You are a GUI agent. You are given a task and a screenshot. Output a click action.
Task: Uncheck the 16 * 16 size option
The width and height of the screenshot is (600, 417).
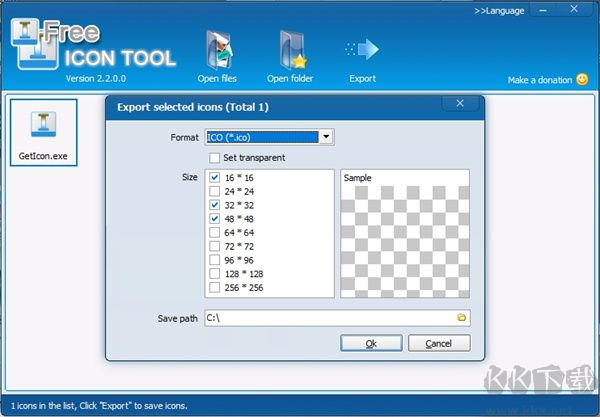click(x=214, y=177)
